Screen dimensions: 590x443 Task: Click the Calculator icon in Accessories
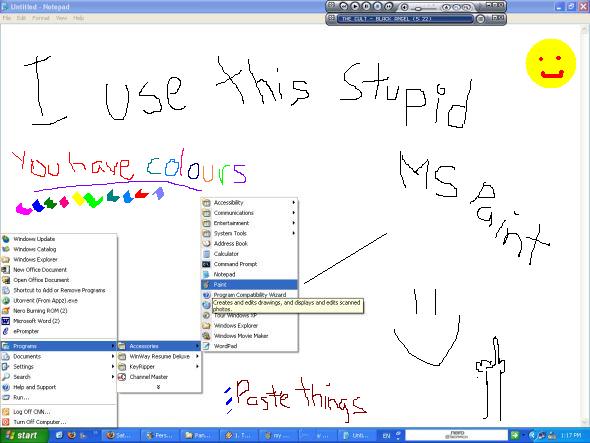point(206,254)
